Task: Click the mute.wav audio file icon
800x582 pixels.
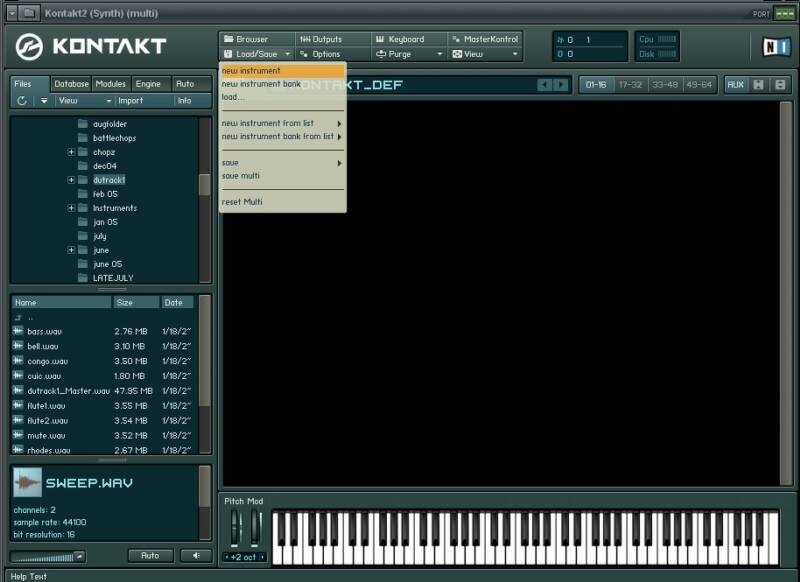Action: [18, 435]
